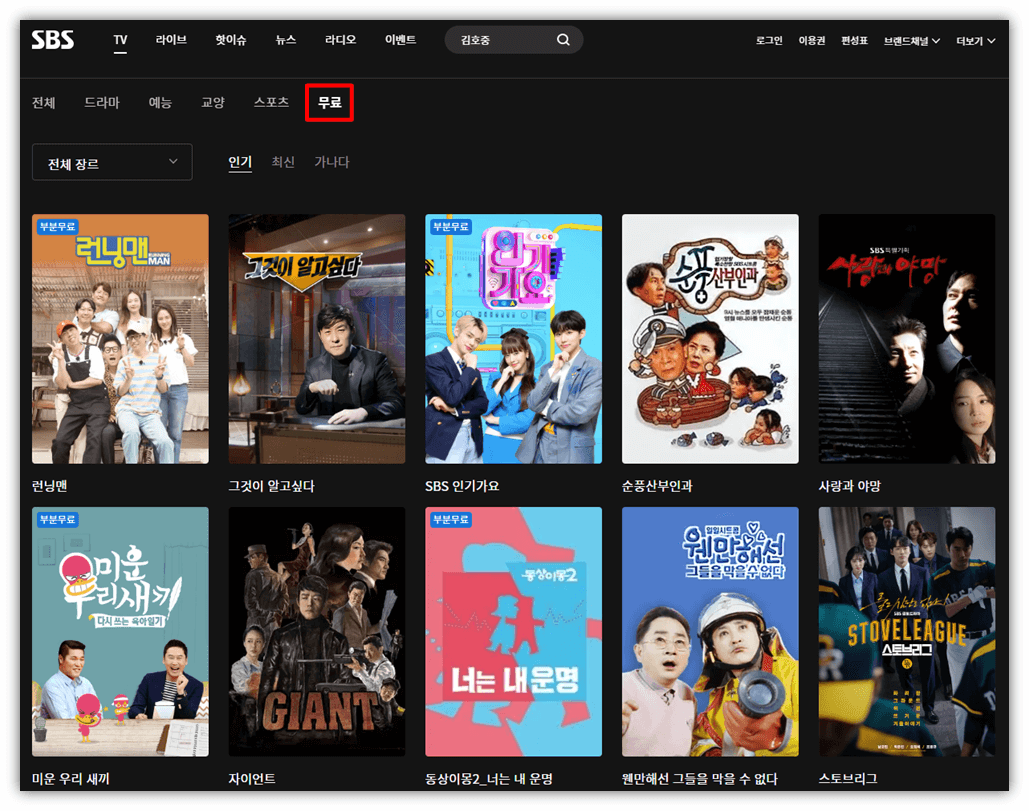Image resolution: width=1029 pixels, height=811 pixels.
Task: Open 핫이슈 in top navigation
Action: coord(231,40)
